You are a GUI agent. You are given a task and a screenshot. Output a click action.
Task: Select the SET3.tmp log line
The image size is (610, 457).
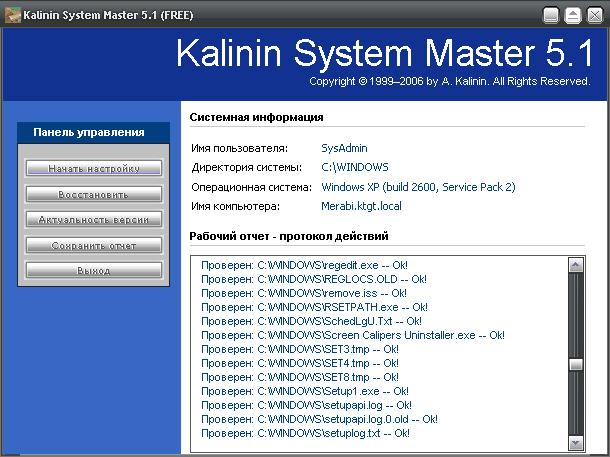[x=300, y=349]
